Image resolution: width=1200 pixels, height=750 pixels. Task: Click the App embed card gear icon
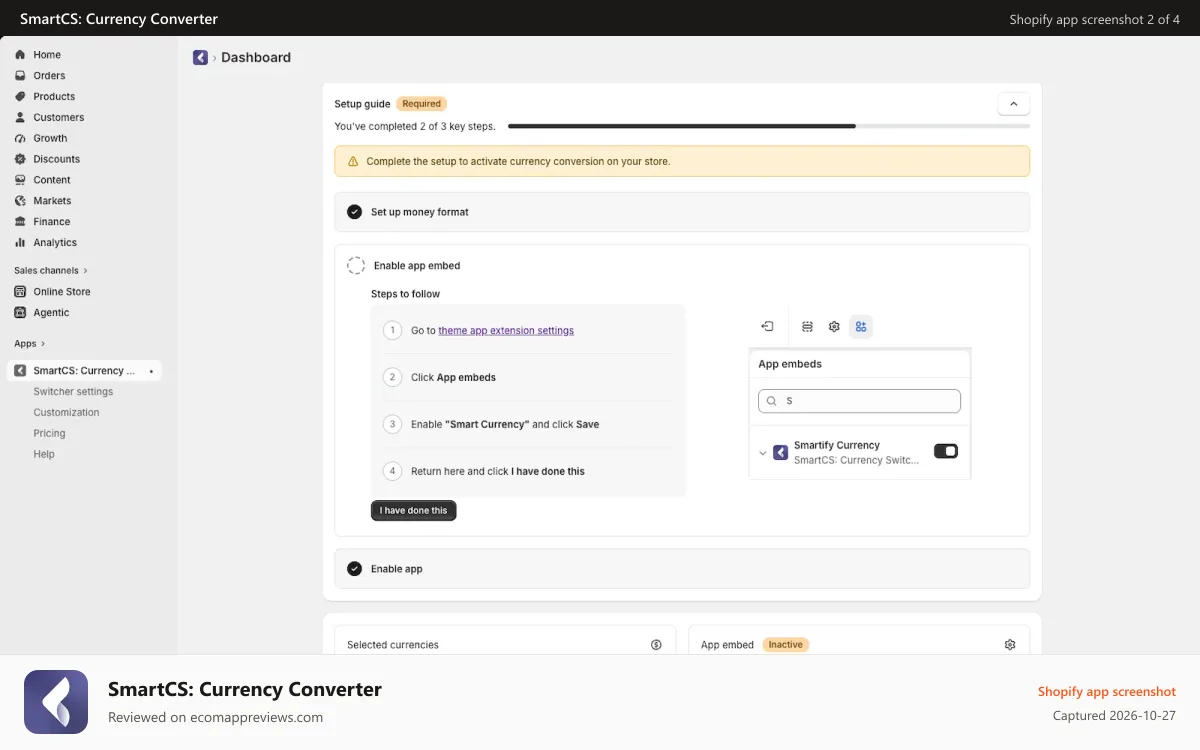point(1010,645)
